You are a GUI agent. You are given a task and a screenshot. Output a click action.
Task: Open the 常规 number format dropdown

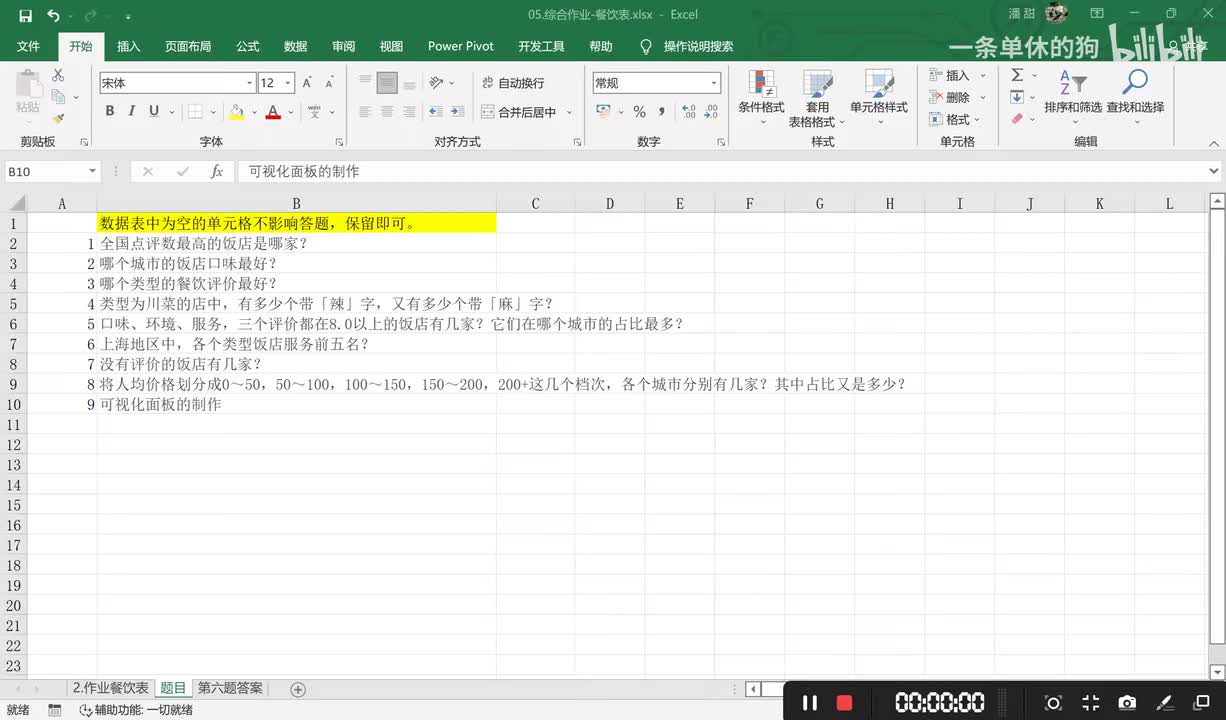click(x=714, y=83)
